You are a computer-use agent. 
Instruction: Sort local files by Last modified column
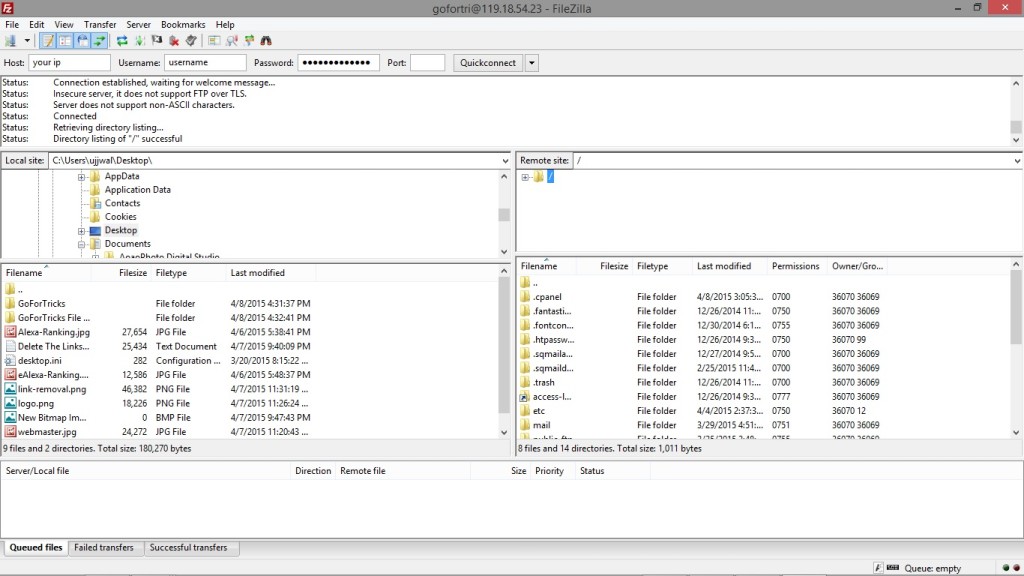270,273
